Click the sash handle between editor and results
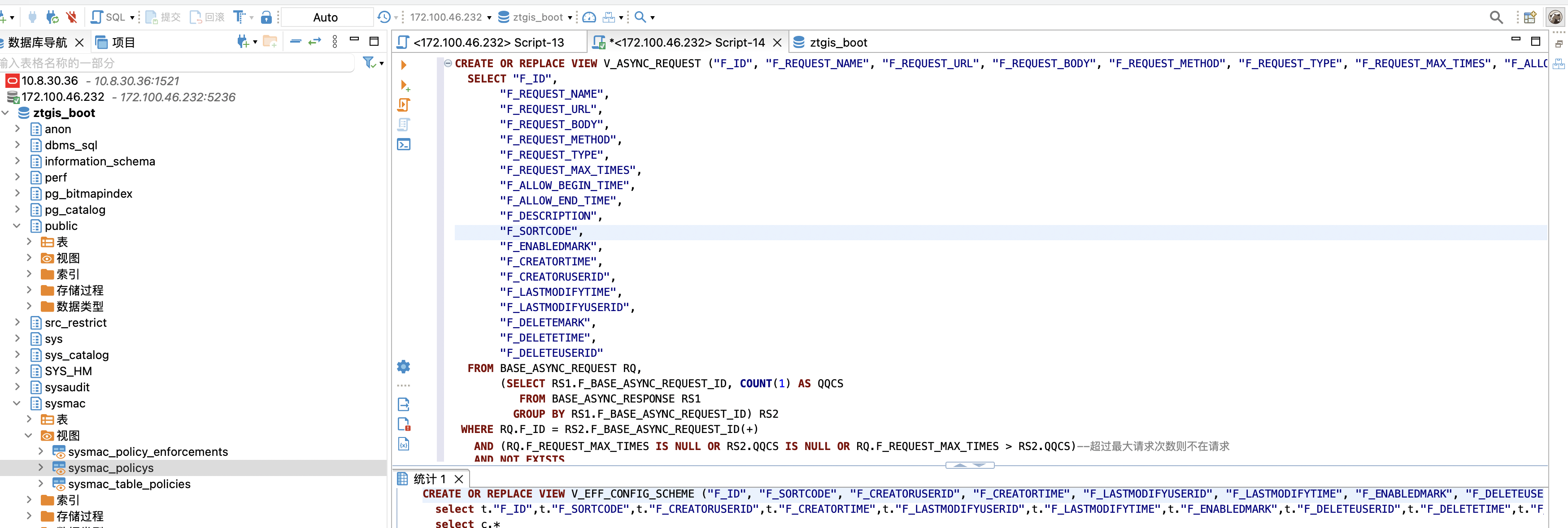 [969, 465]
